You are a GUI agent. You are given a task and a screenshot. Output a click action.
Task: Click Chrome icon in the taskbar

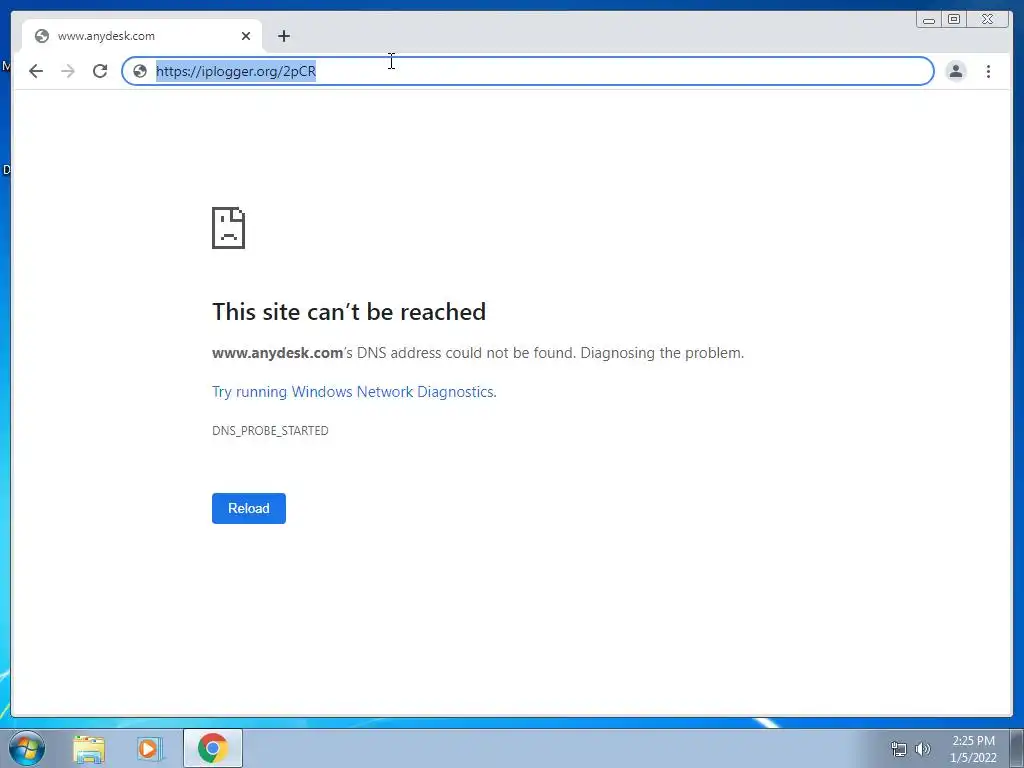[213, 748]
